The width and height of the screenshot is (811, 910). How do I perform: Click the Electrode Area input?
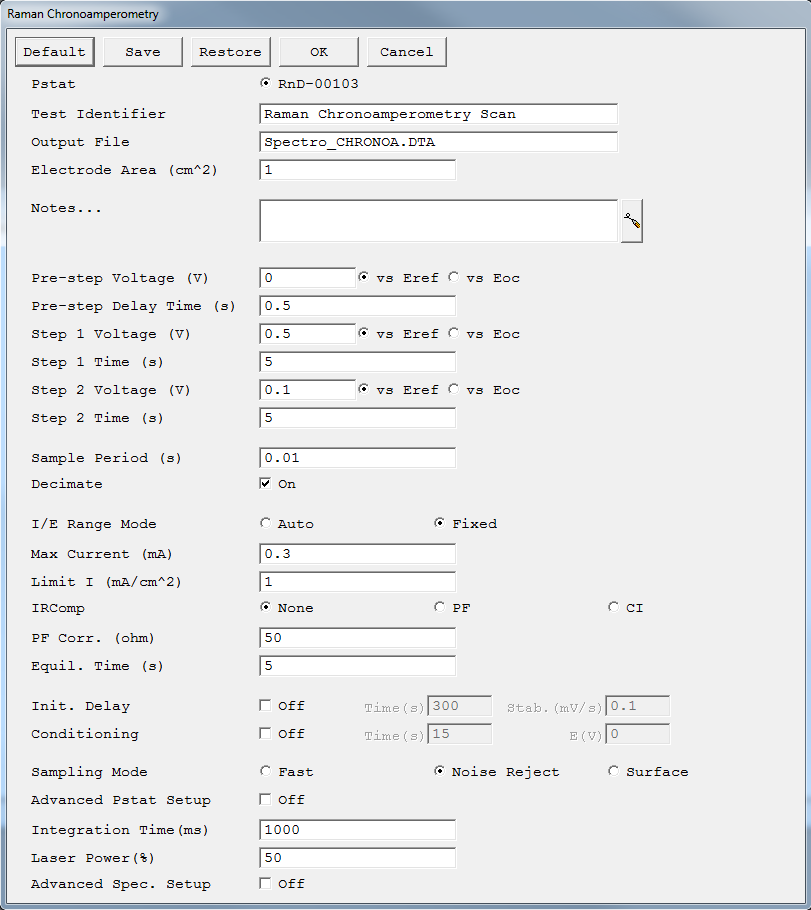[358, 170]
